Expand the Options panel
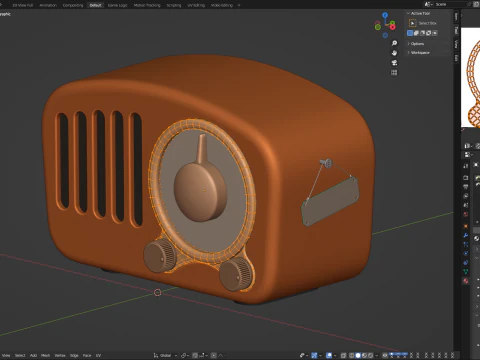Screen dimensions: 480x360 coord(416,44)
